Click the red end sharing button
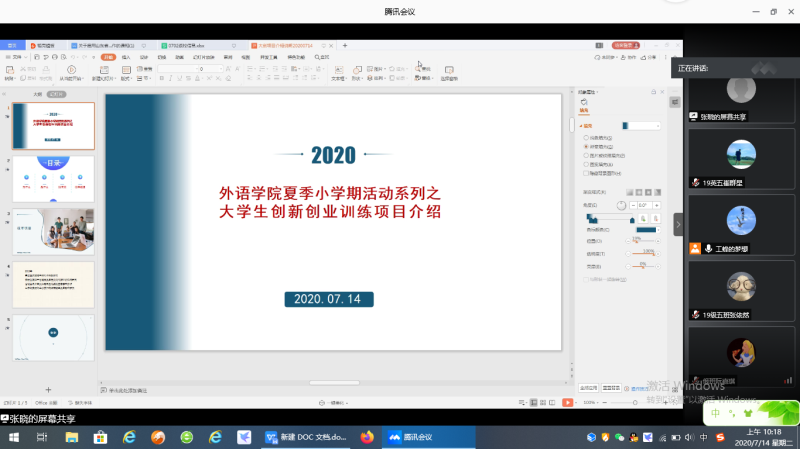This screenshot has width=800, height=449. (x=625, y=45)
